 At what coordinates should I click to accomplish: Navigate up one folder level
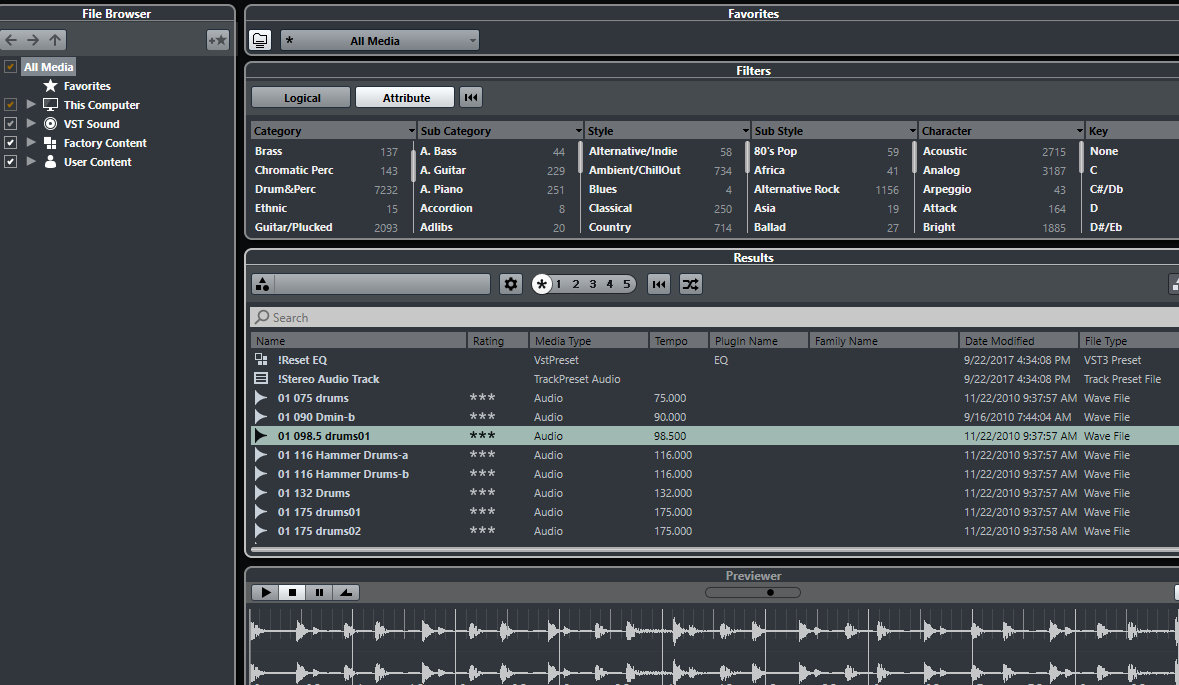pyautogui.click(x=56, y=40)
